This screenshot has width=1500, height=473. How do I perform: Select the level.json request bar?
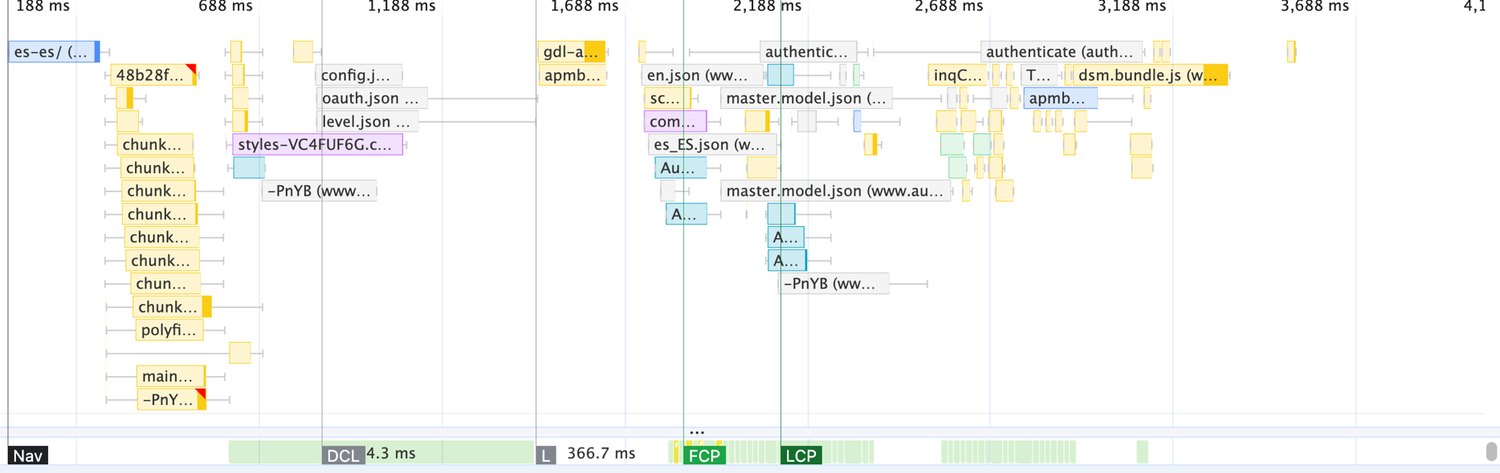[366, 122]
